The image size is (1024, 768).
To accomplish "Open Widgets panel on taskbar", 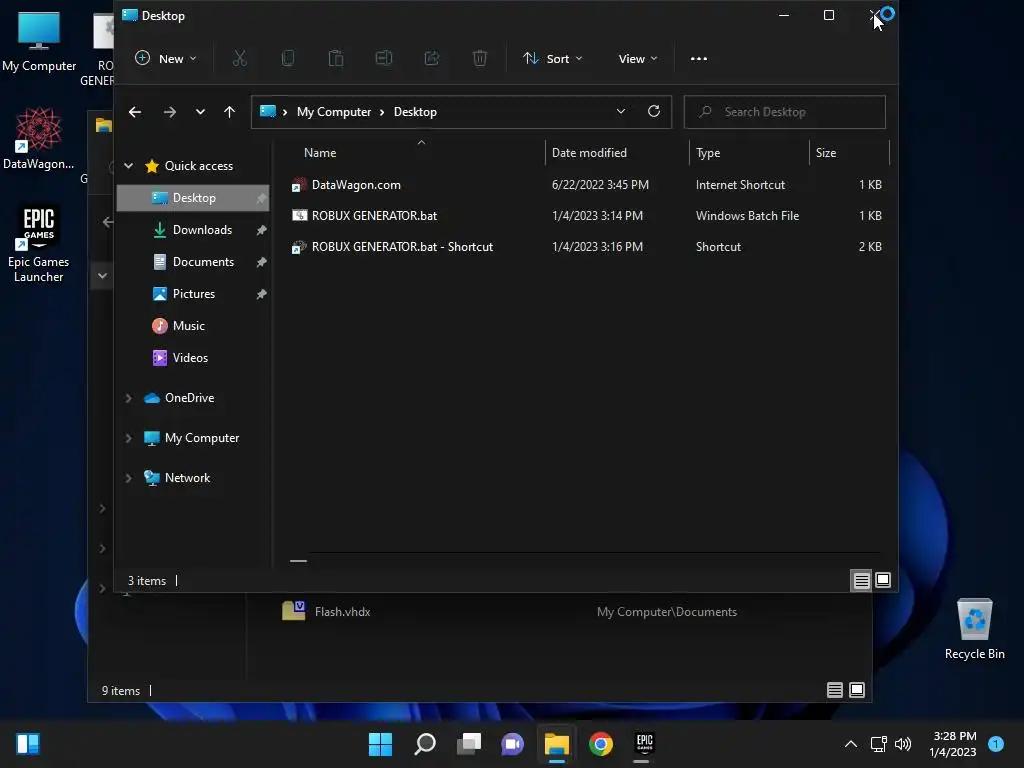I will tap(27, 744).
